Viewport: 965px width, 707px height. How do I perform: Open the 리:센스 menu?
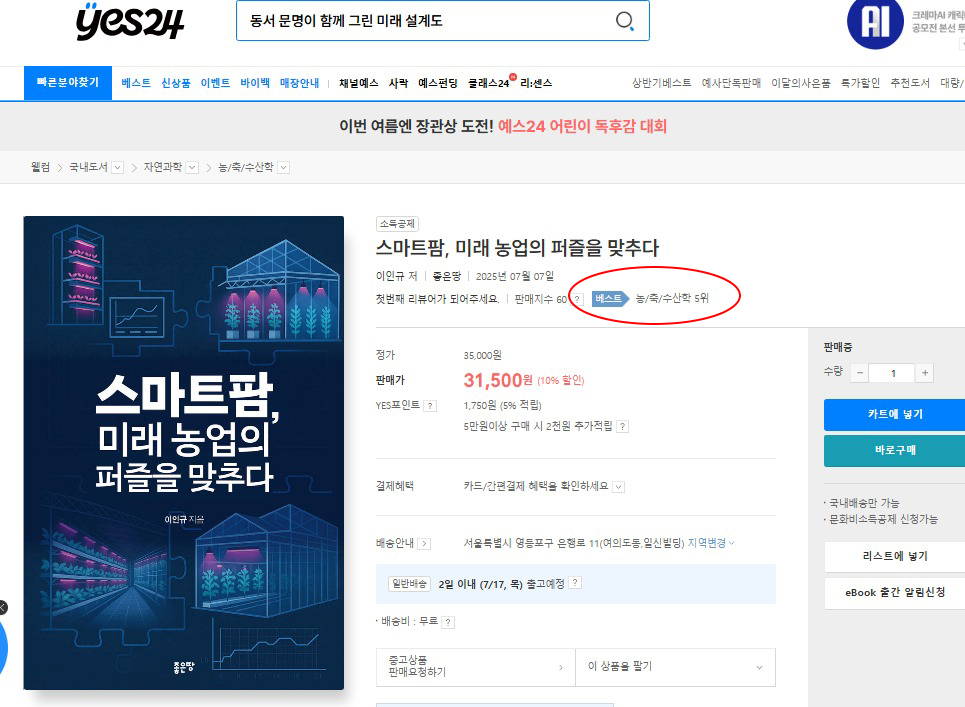(x=536, y=83)
